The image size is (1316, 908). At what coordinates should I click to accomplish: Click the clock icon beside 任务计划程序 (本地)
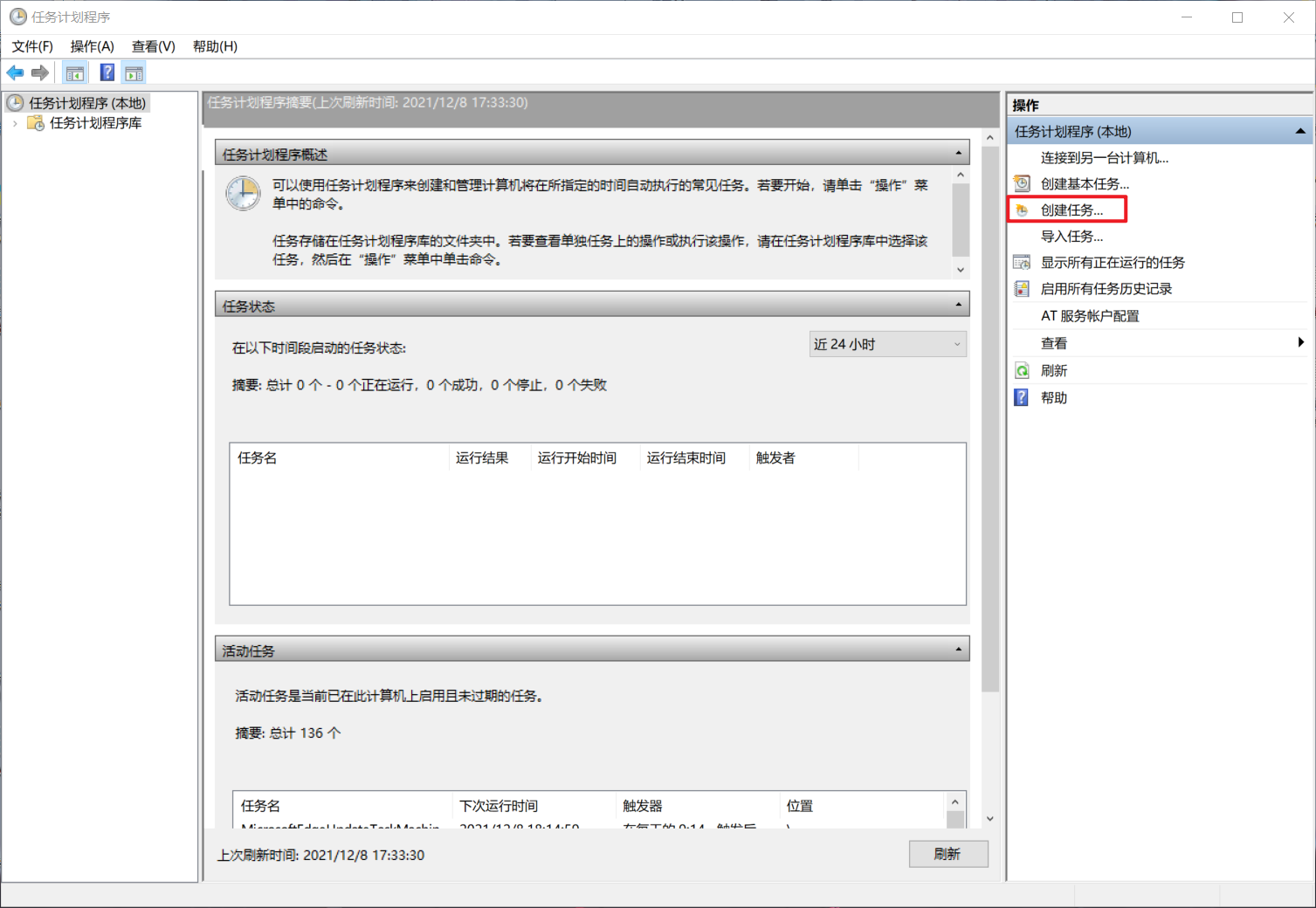click(16, 103)
